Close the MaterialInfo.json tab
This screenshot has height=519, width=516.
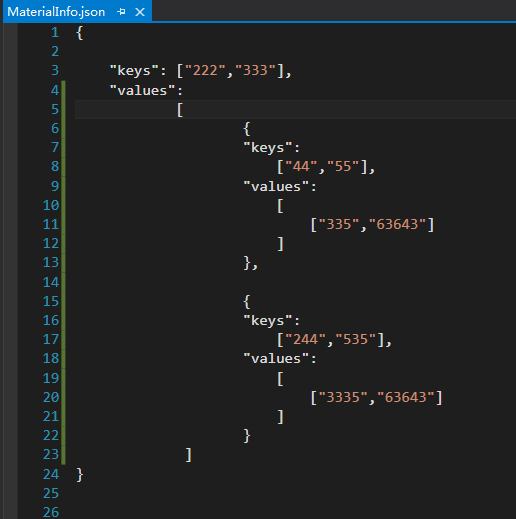point(140,12)
